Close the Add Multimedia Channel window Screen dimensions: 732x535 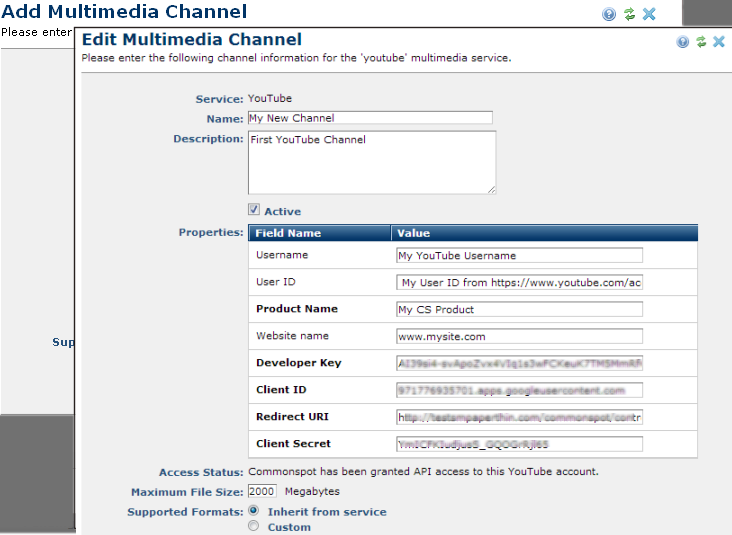pos(649,14)
